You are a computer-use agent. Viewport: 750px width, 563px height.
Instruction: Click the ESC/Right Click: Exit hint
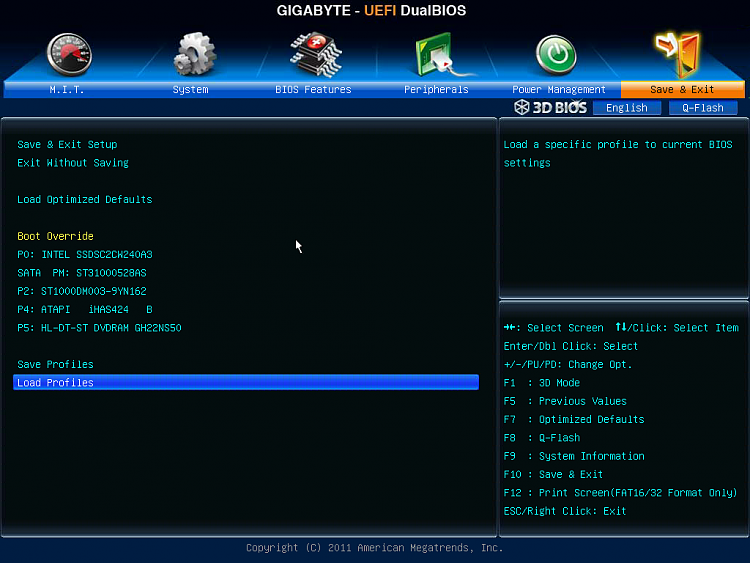click(x=565, y=511)
